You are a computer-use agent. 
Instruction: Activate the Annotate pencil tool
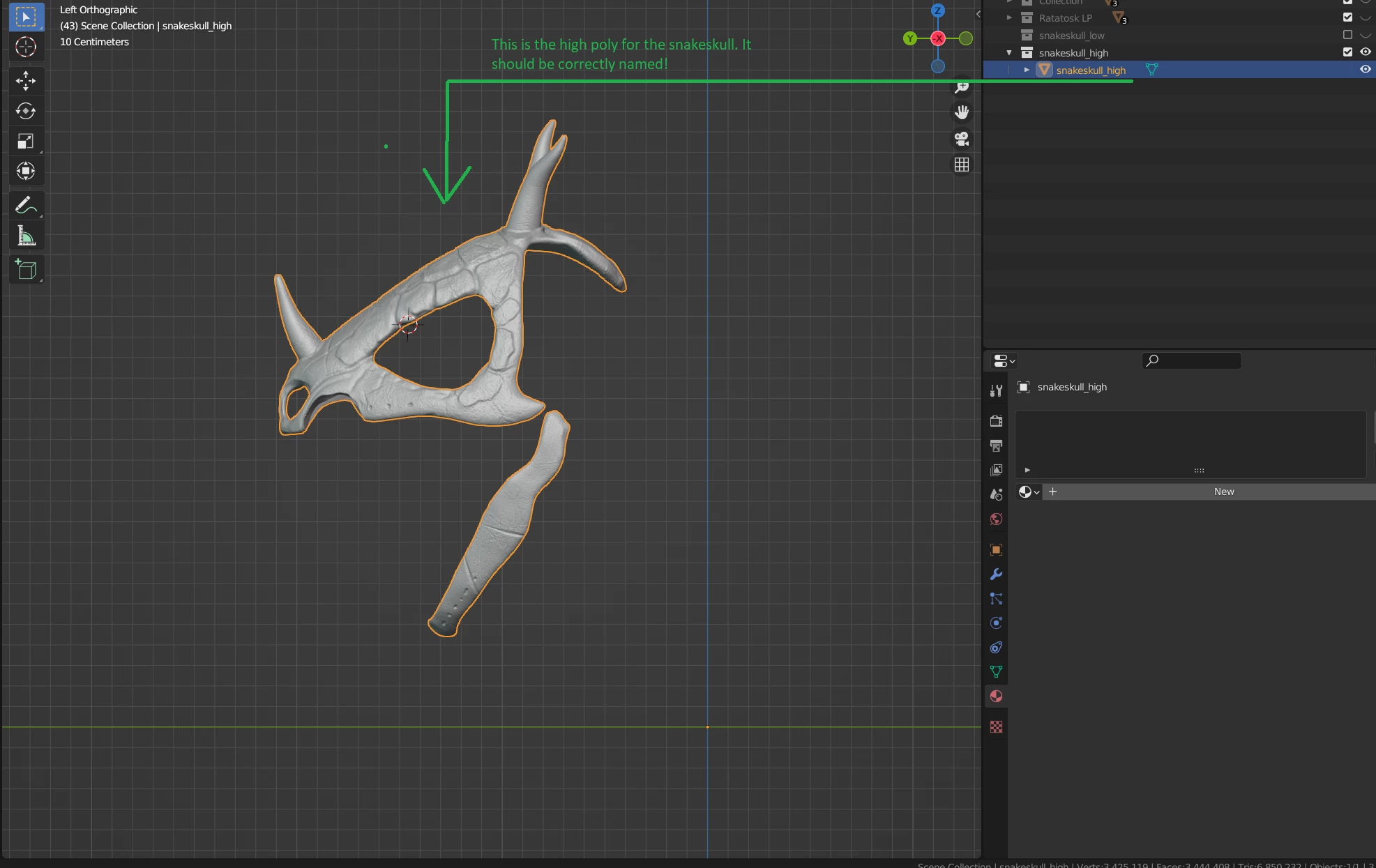coord(26,206)
